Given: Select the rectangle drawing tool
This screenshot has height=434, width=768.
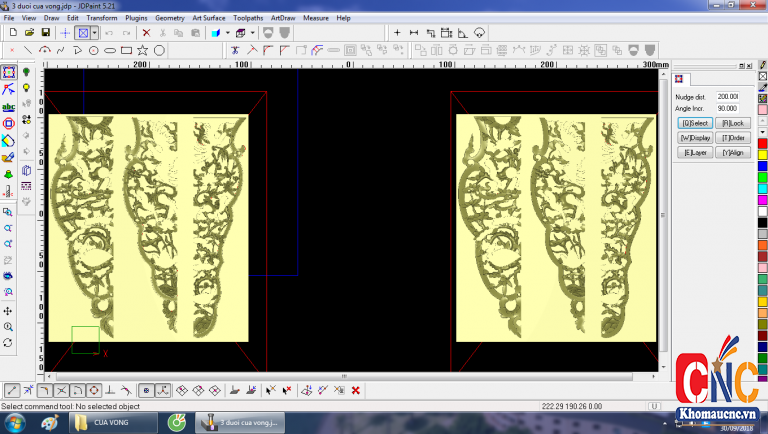Looking at the screenshot, I should click(x=126, y=49).
